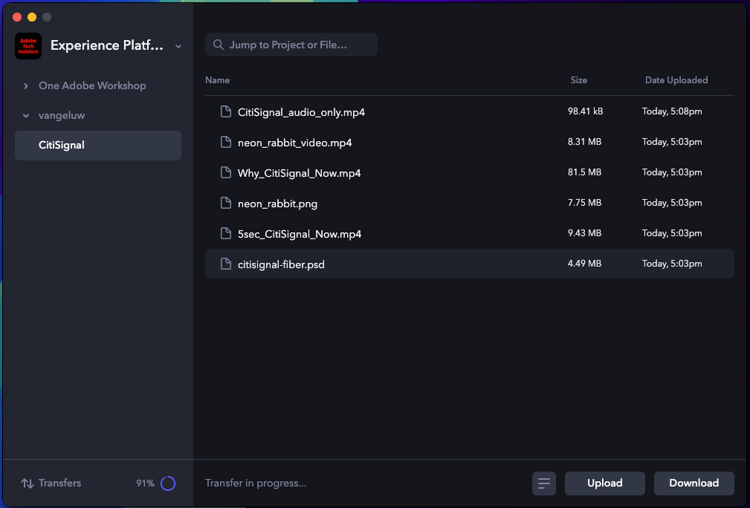Open the Transfers panel with arrows icon

pos(28,483)
